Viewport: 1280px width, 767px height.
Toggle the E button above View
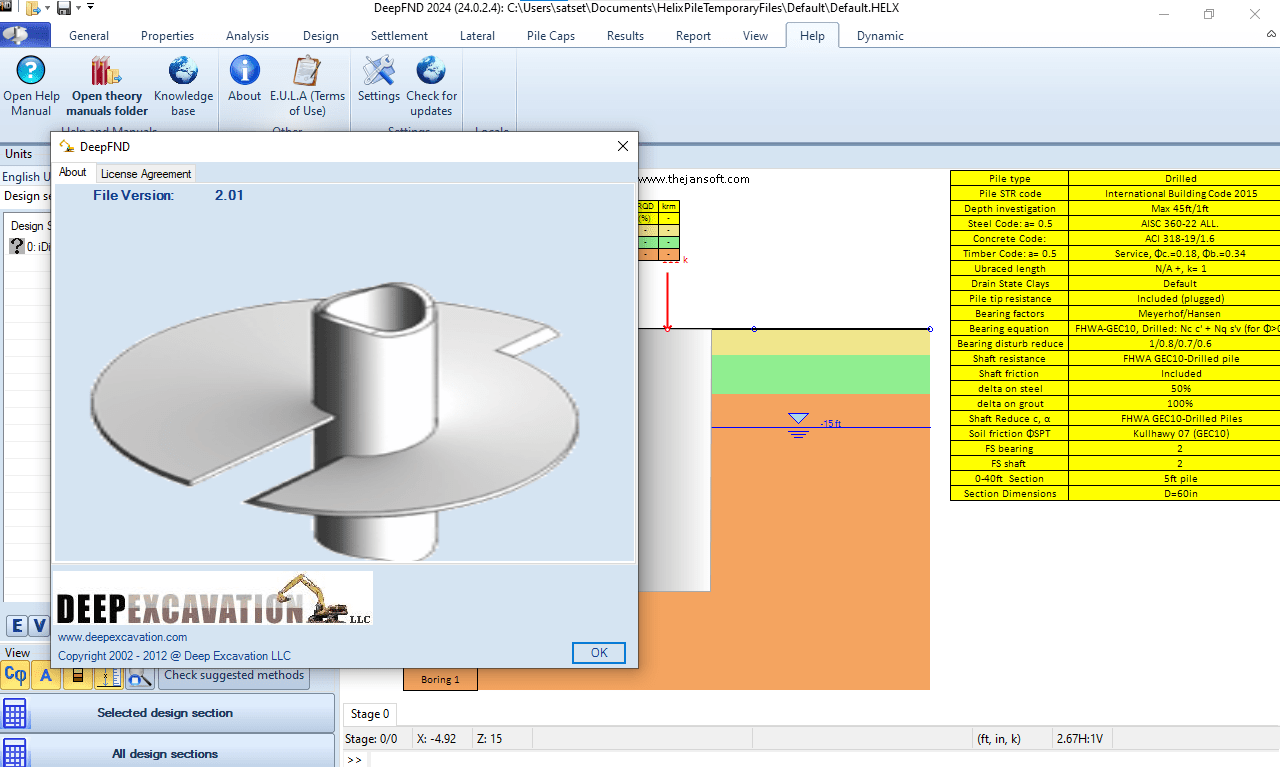[17, 626]
